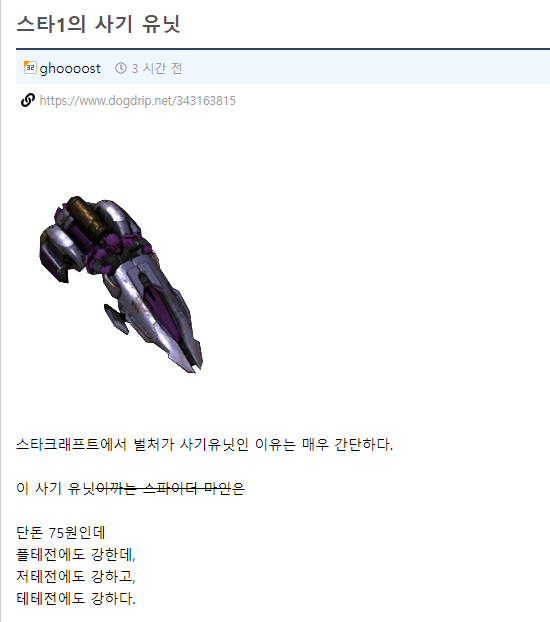Click 간단하다 ending the first sentence
The width and height of the screenshot is (550, 622).
point(363,444)
